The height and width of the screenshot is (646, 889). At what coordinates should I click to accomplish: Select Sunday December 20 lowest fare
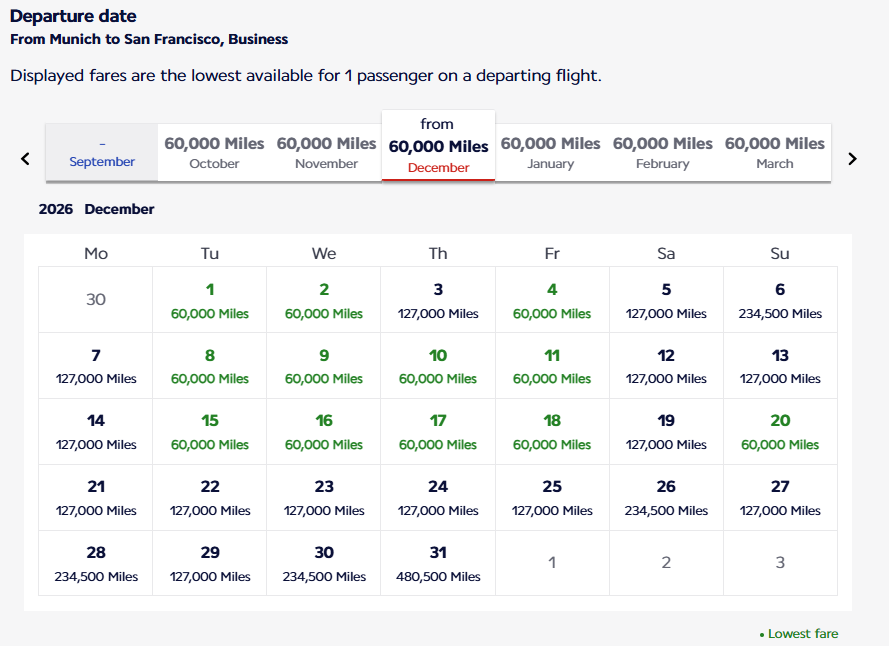[780, 432]
